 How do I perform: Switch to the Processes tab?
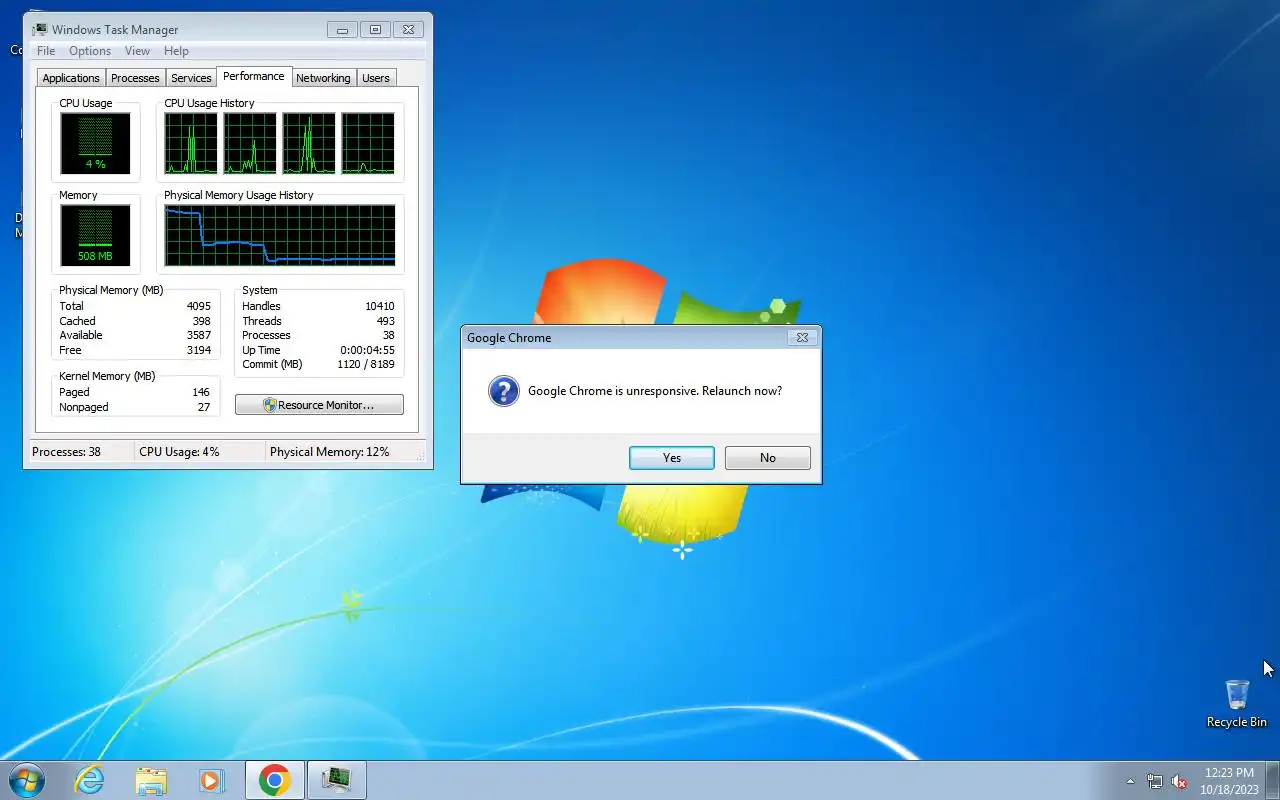(135, 78)
